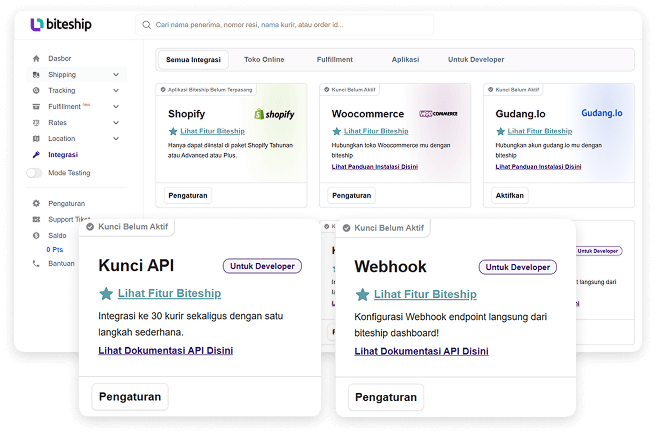This screenshot has width=656, height=435.
Task: Toggle the Mode Testing switch
Action: 35,173
